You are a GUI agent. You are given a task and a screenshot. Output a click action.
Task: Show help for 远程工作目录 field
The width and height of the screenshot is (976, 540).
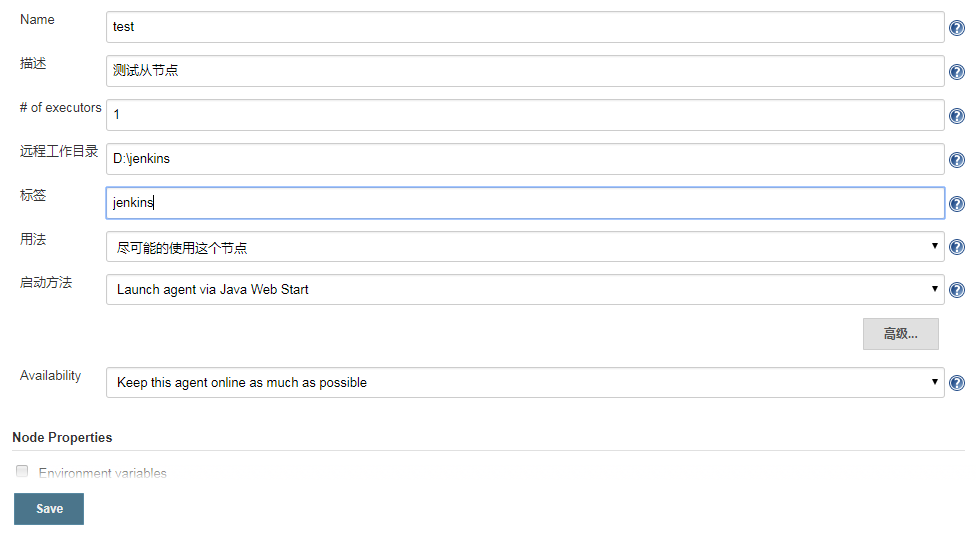coord(957,160)
